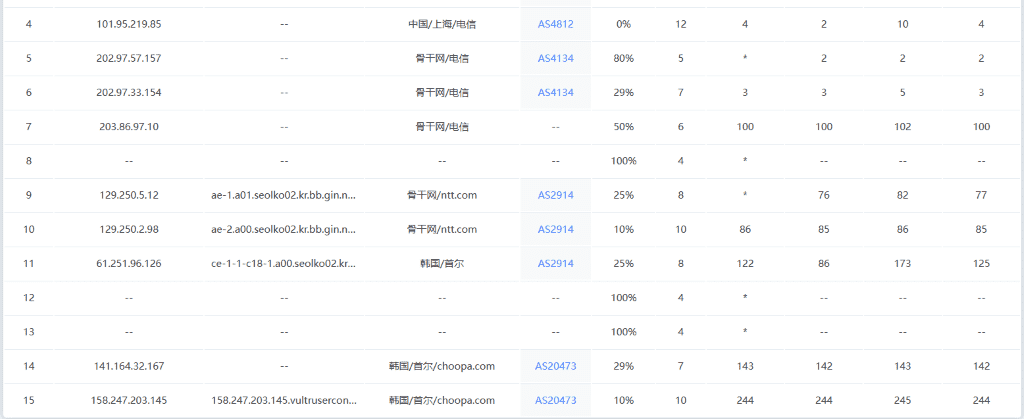Click 29% loss in hop 6 row
1024x419 pixels.
(624, 93)
